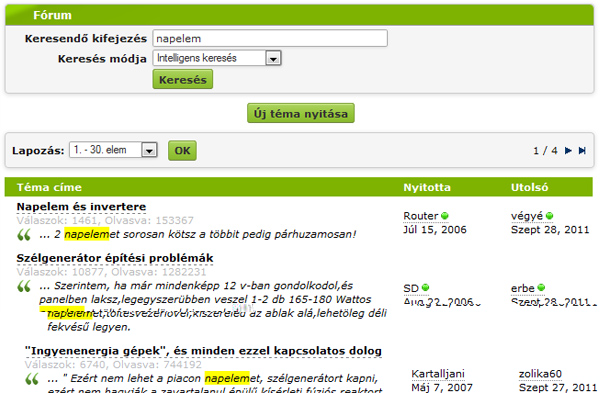This screenshot has height=393, width=600.
Task: Click green online dot next to erbe
Action: pos(541,288)
